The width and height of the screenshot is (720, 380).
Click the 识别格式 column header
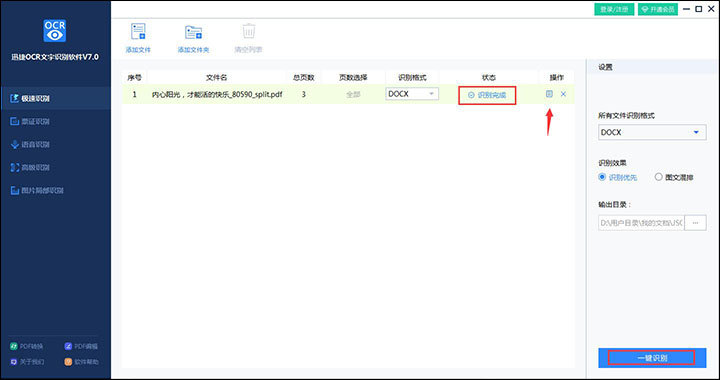(x=412, y=78)
